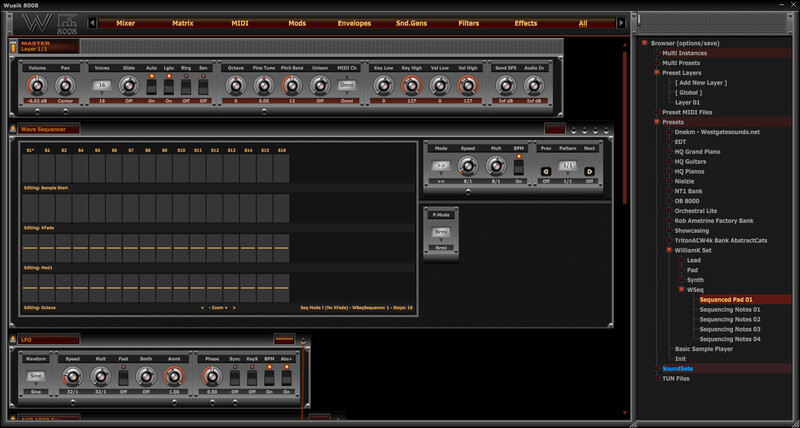Click the LFO Smth knob
Image resolution: width=800 pixels, height=428 pixels.
[146, 377]
